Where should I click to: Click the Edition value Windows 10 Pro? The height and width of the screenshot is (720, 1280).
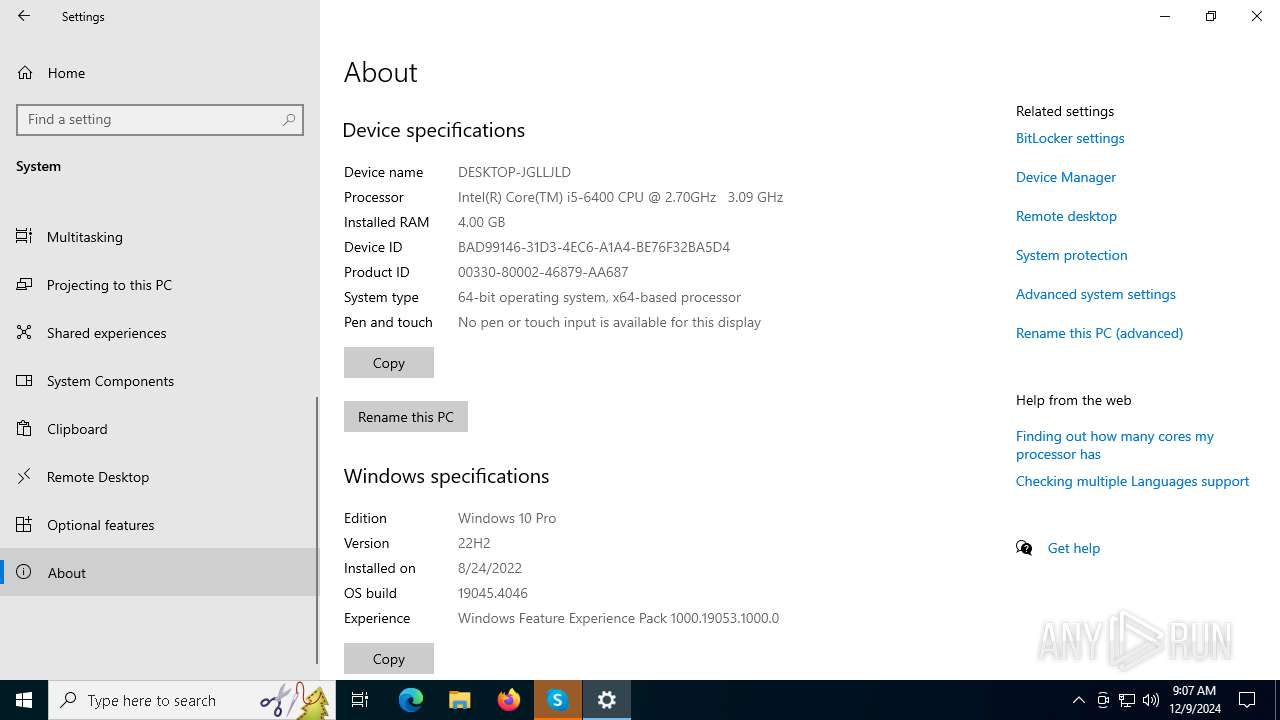(507, 518)
